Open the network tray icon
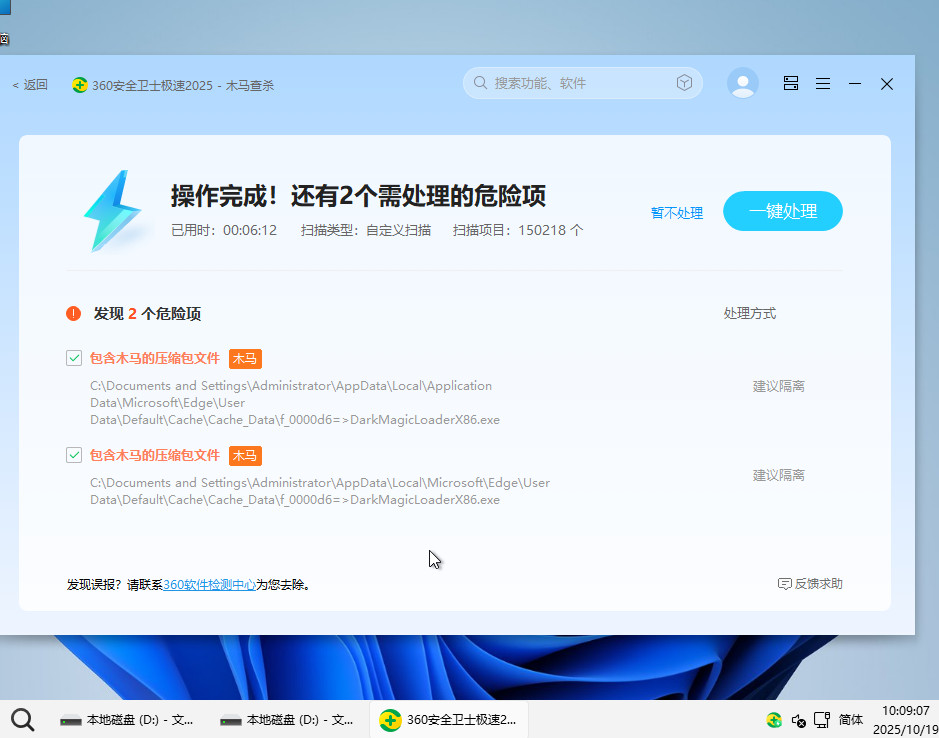This screenshot has height=738, width=939. pos(822,719)
